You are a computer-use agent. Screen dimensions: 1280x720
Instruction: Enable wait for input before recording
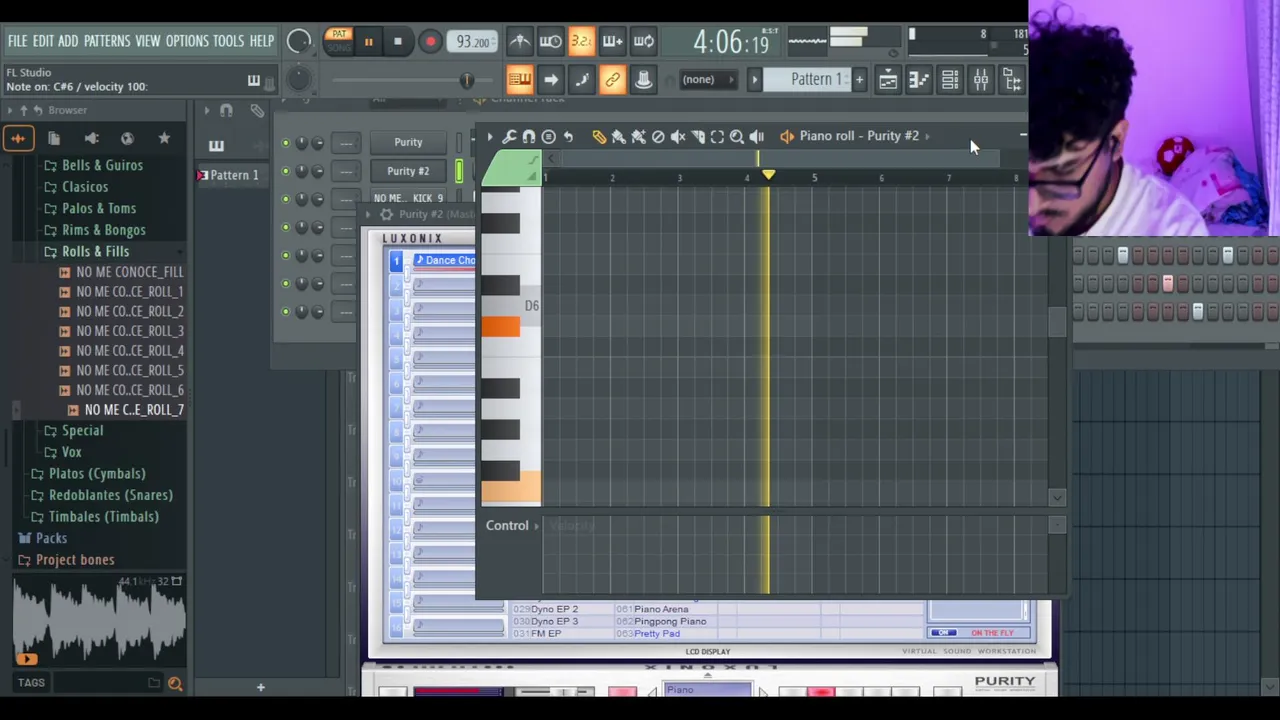click(x=550, y=41)
